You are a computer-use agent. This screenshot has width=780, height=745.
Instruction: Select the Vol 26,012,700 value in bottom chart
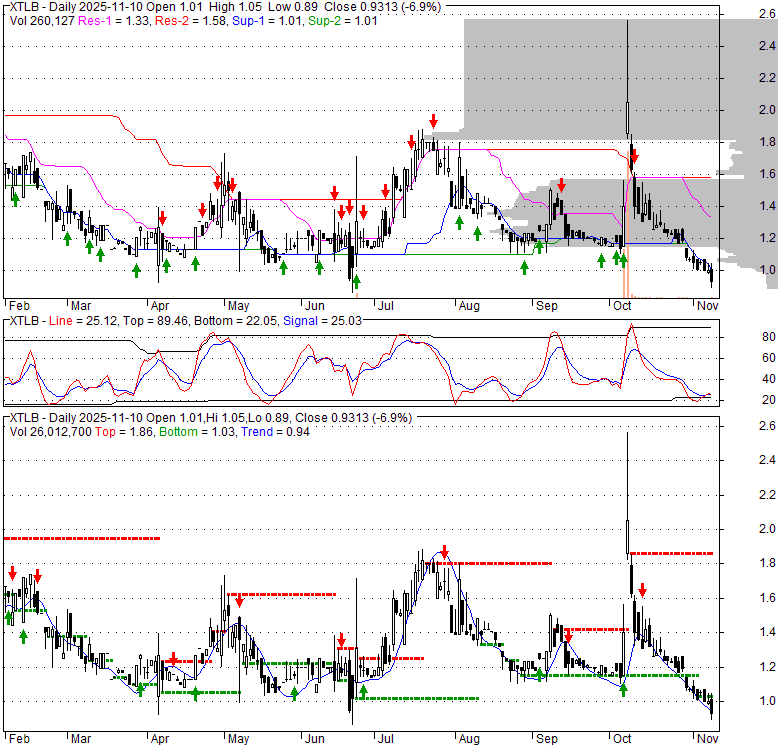click(x=50, y=432)
